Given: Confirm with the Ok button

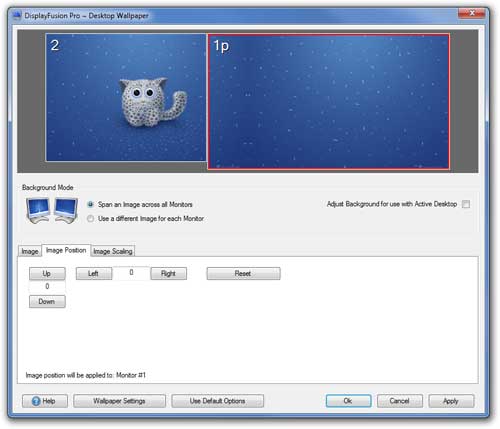Looking at the screenshot, I should tap(348, 401).
